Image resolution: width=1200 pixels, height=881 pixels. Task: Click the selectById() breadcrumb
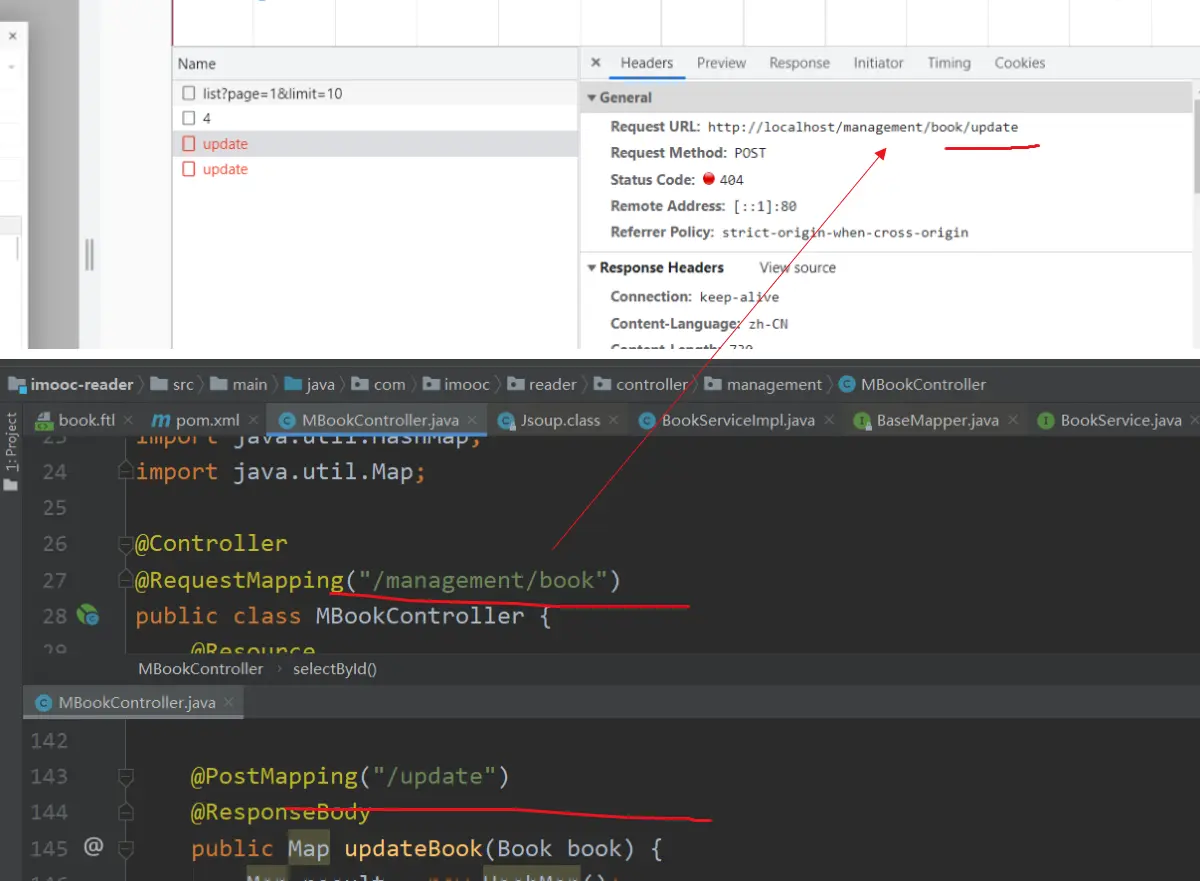pyautogui.click(x=334, y=669)
